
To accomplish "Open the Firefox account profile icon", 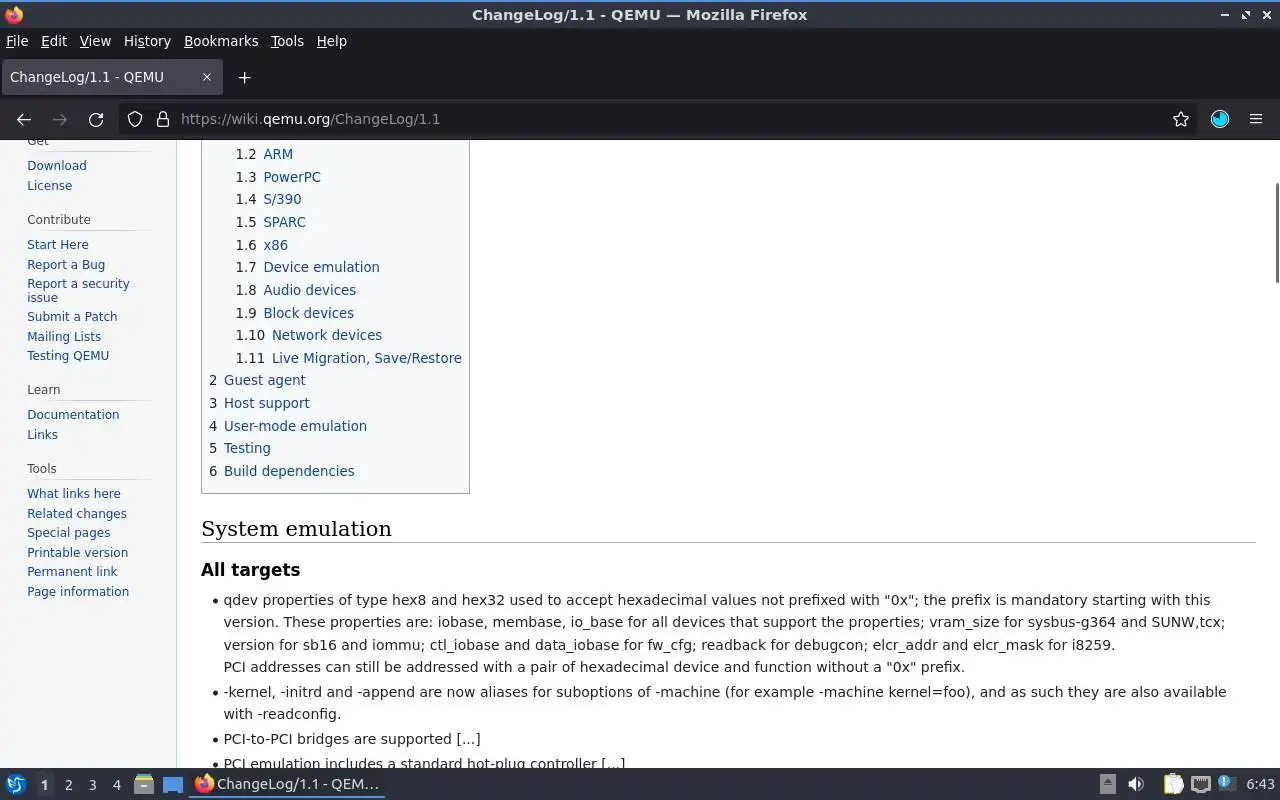I will tap(1220, 119).
